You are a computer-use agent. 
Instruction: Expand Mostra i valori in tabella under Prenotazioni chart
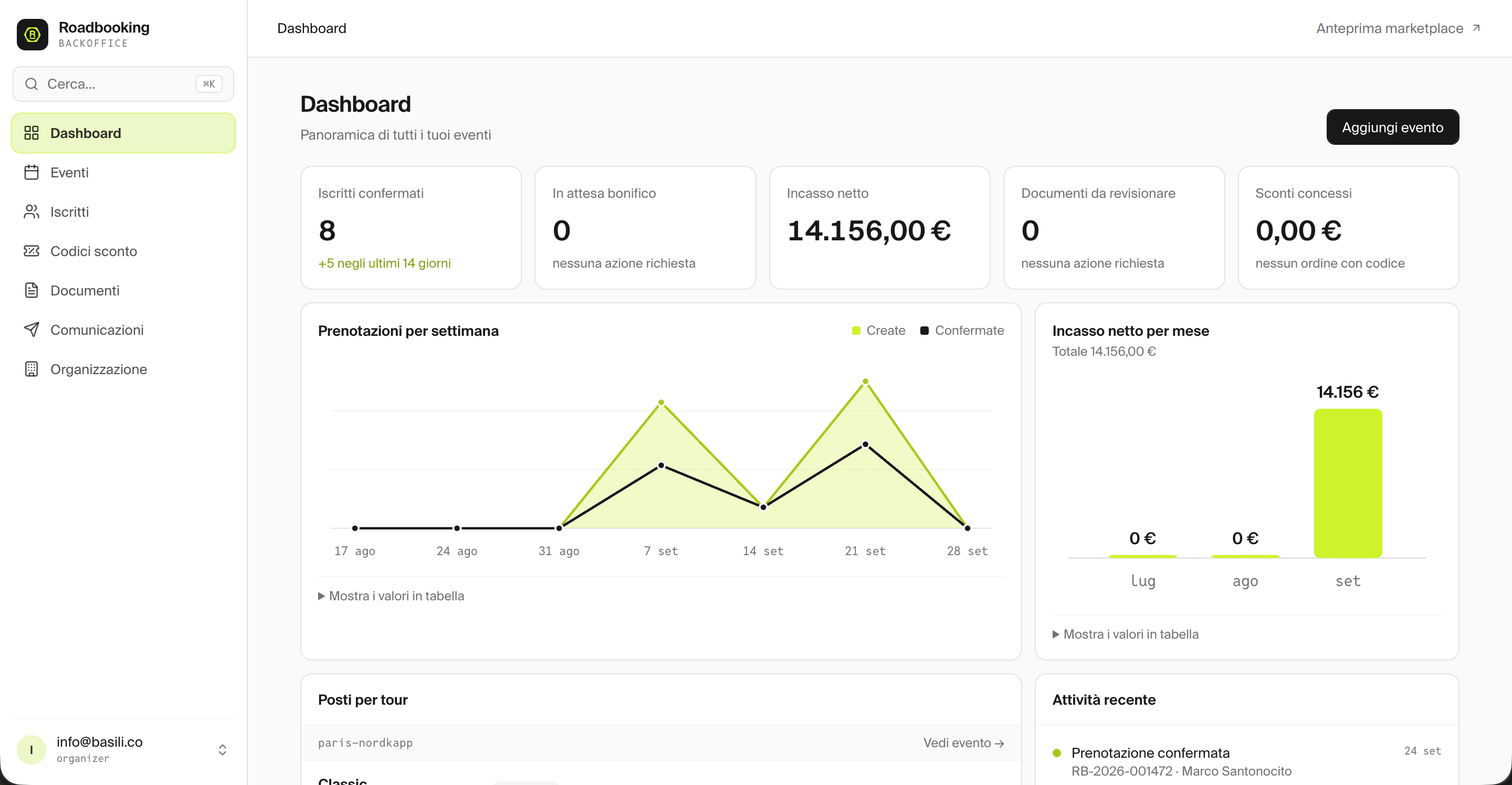[392, 596]
